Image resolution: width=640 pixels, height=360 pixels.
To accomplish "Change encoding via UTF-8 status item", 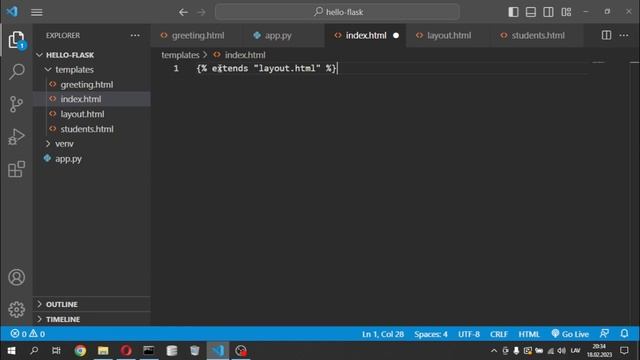I will [469, 334].
